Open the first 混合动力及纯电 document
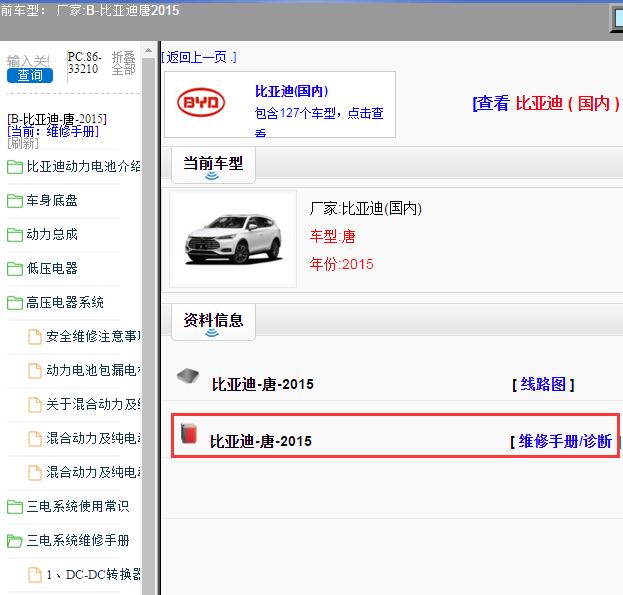Screen dimensions: 623x595 [x=93, y=439]
